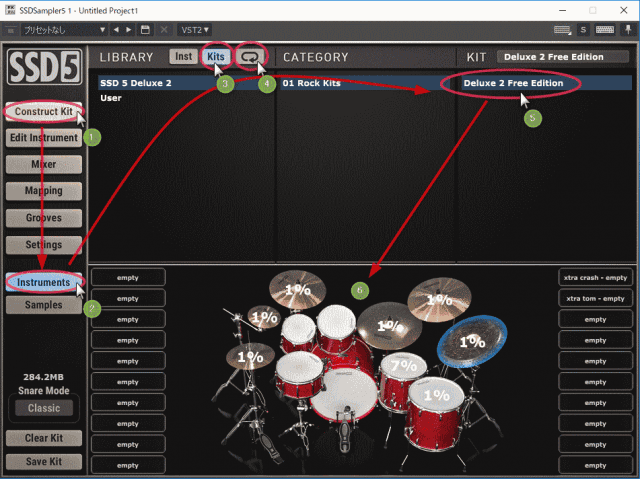Select the hi-hat cymbal on the kit
The image size is (640, 479).
coord(250,356)
